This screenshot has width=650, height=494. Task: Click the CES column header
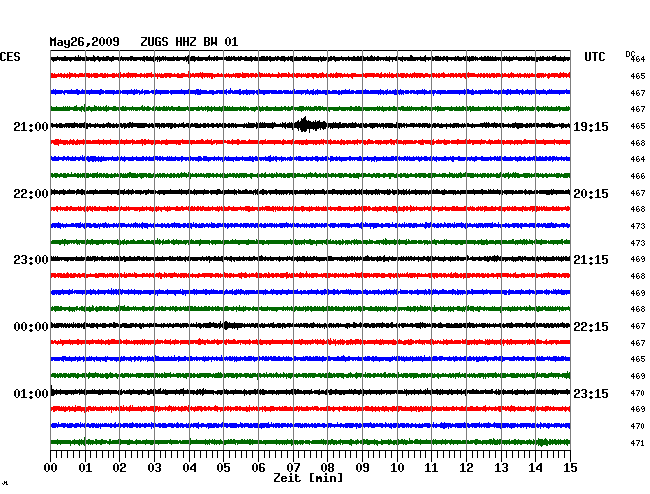pyautogui.click(x=10, y=57)
